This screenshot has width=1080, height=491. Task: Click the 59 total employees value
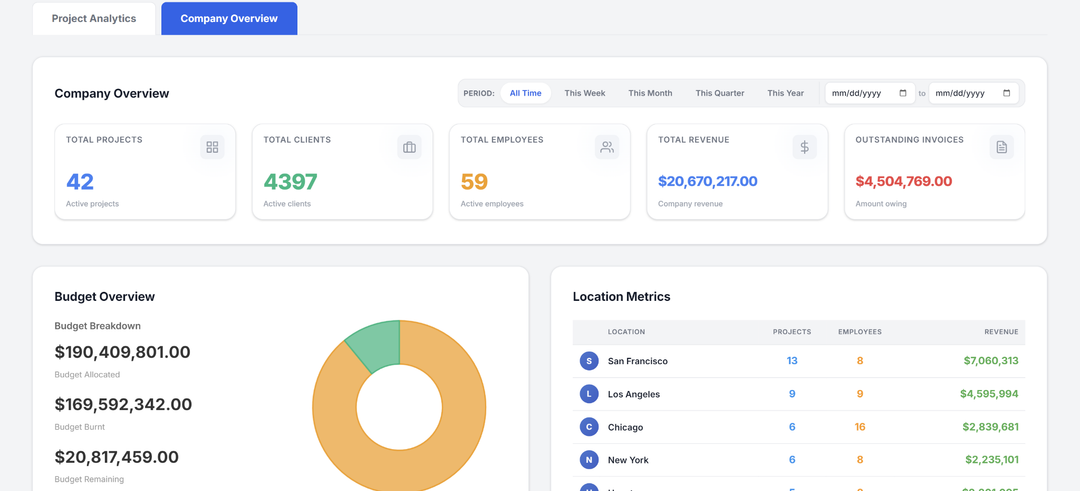pyautogui.click(x=474, y=182)
